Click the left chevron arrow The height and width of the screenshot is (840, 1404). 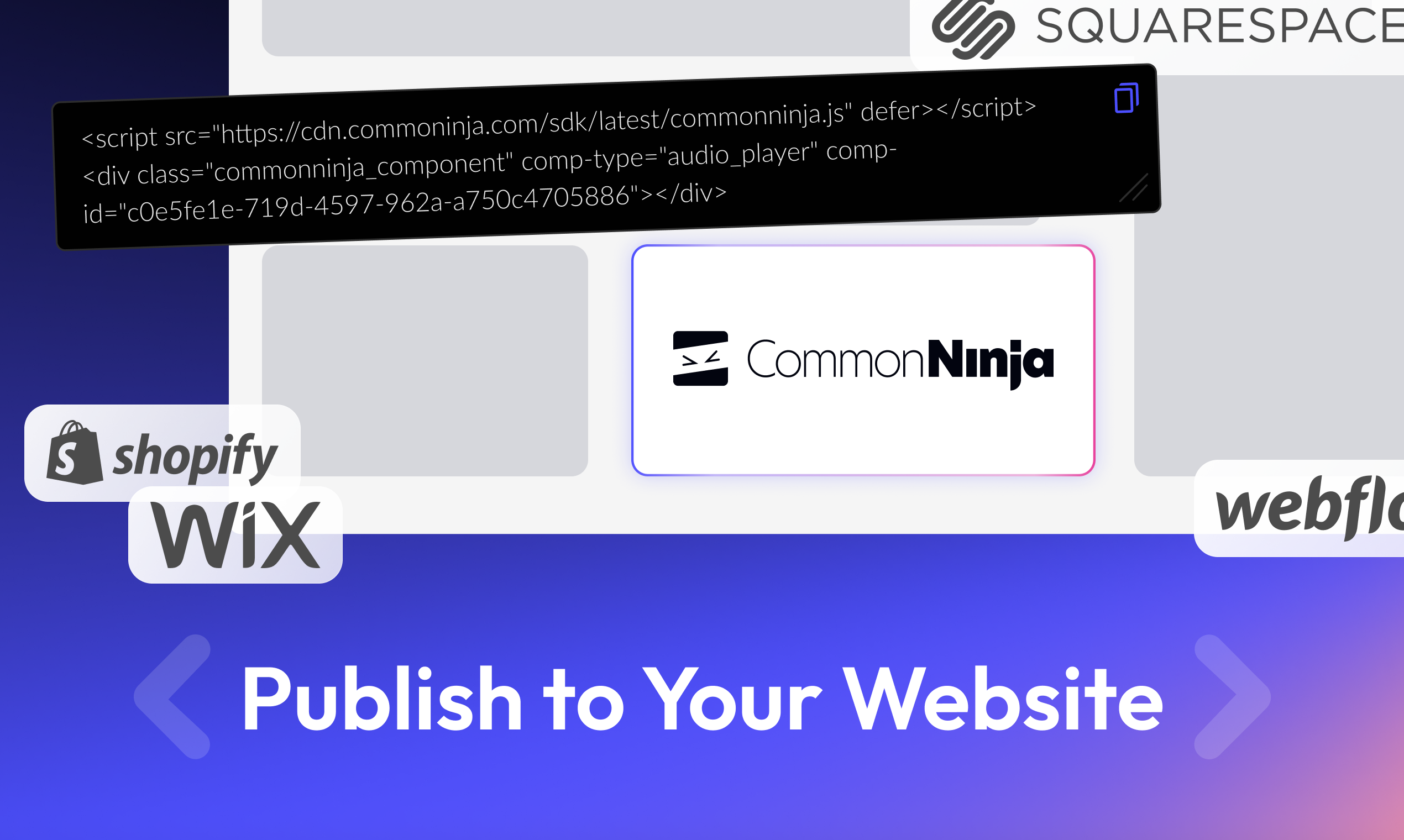click(x=172, y=696)
